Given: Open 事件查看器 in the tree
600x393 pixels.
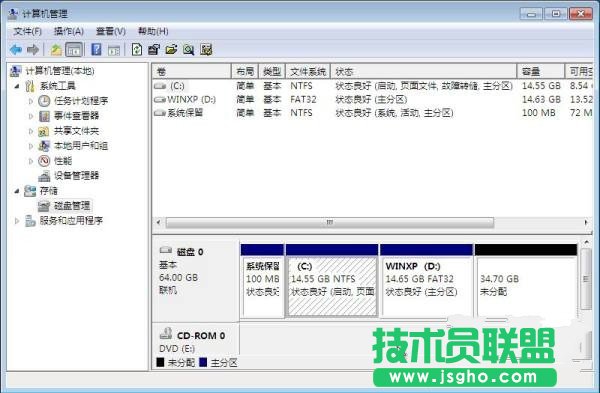Looking at the screenshot, I should click(77, 116).
